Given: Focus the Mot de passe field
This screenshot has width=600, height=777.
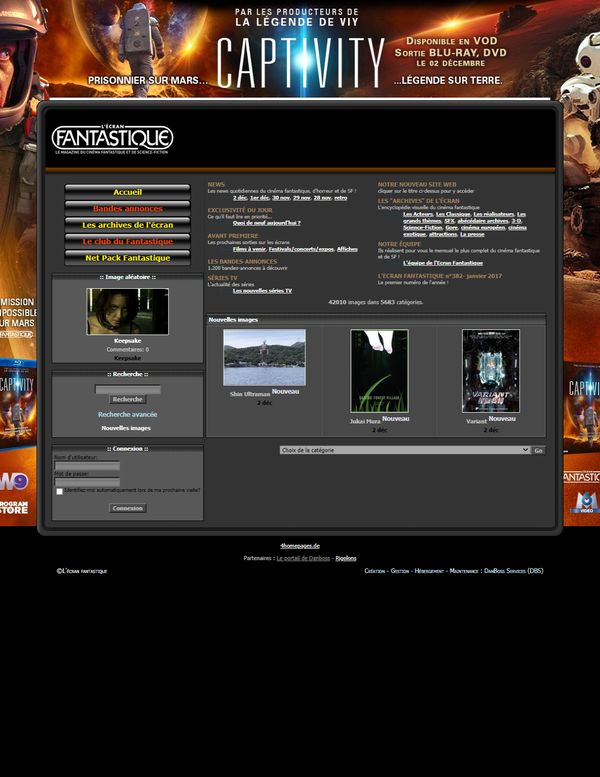Looking at the screenshot, I should tap(87, 482).
